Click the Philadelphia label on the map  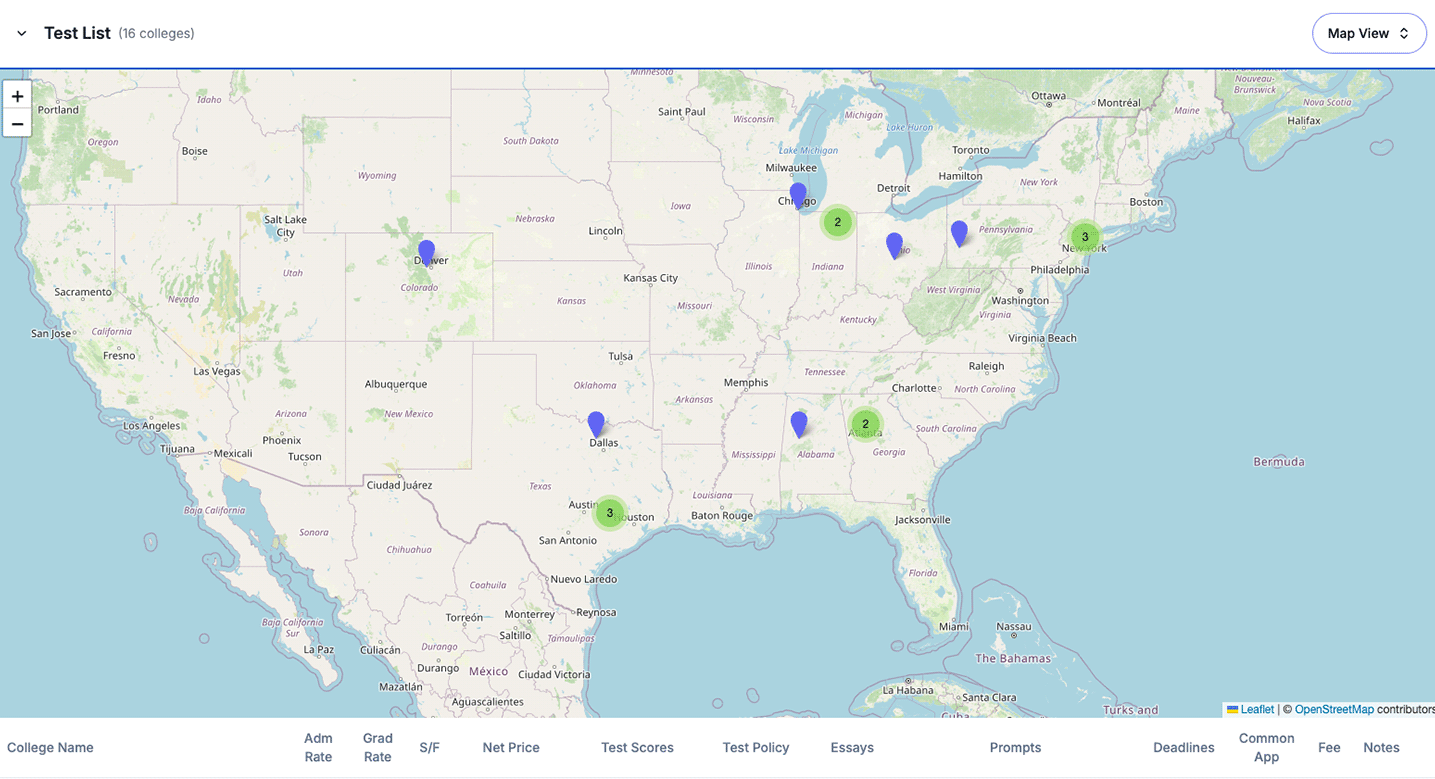[1060, 270]
